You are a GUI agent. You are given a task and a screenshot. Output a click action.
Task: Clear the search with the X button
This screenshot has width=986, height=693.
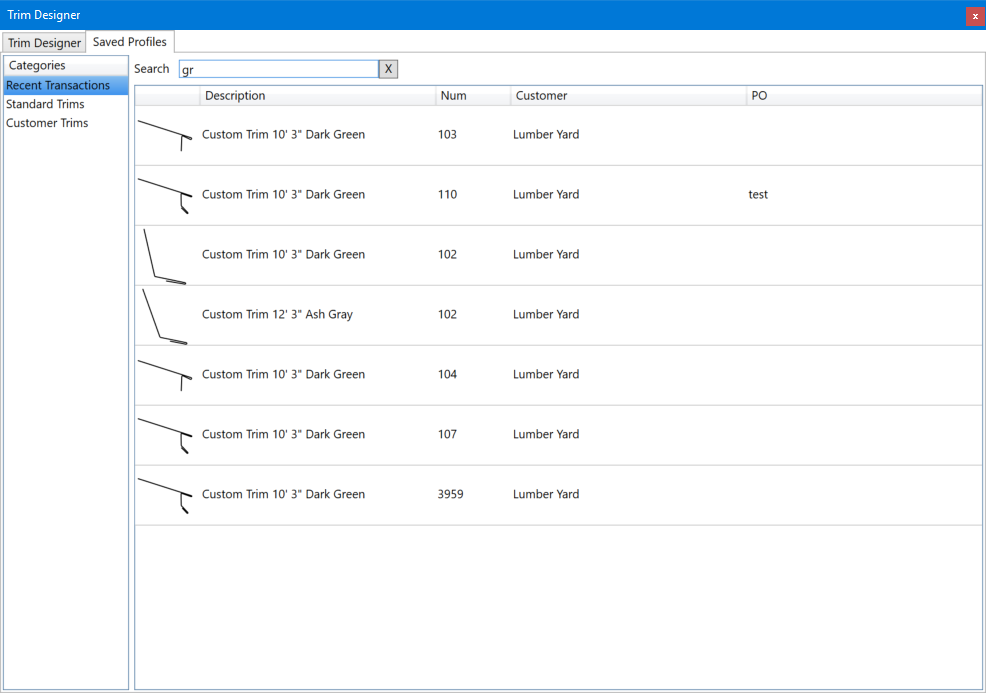tap(388, 69)
